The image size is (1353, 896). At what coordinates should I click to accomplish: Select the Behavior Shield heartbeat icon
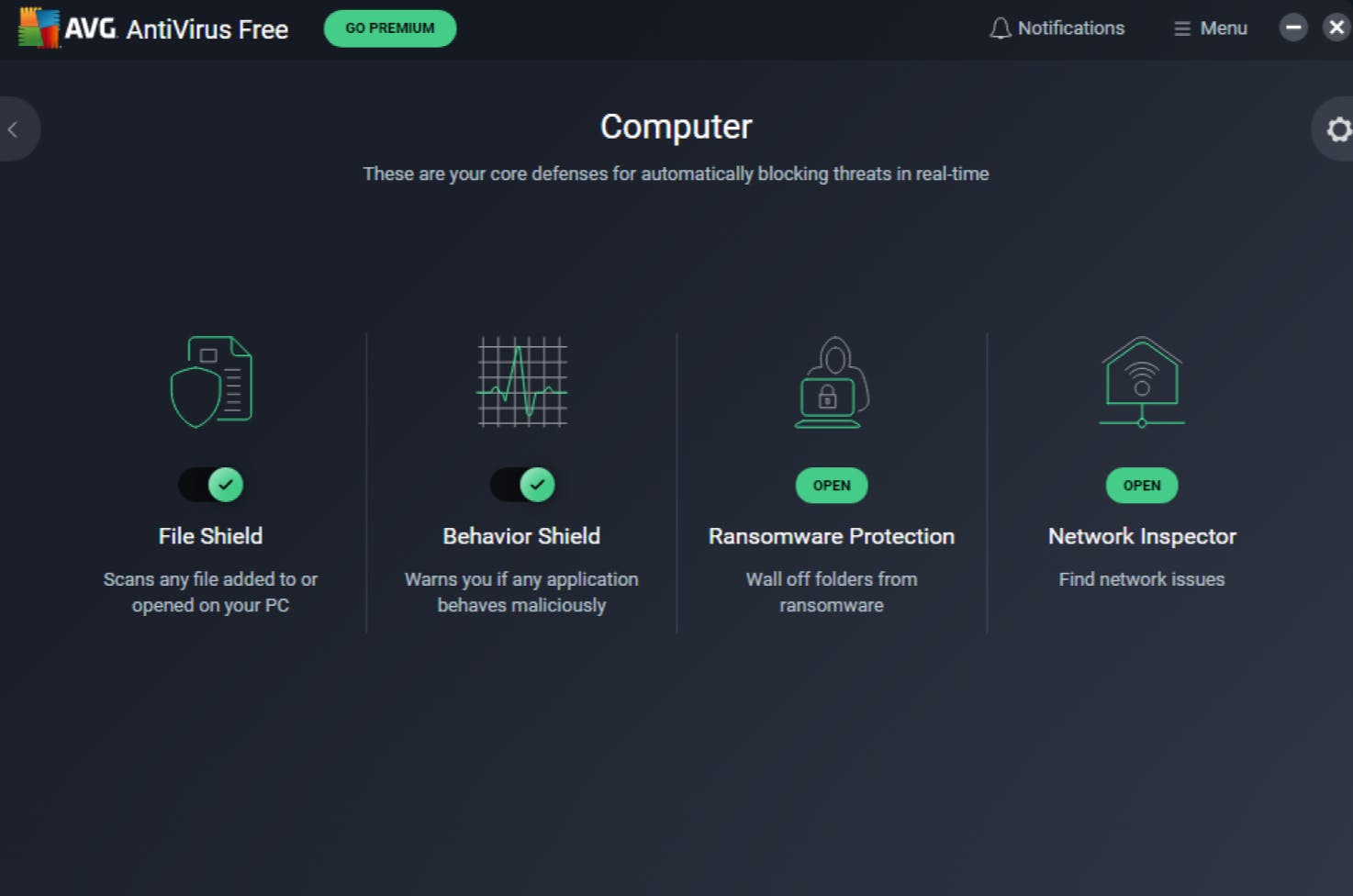pyautogui.click(x=522, y=381)
